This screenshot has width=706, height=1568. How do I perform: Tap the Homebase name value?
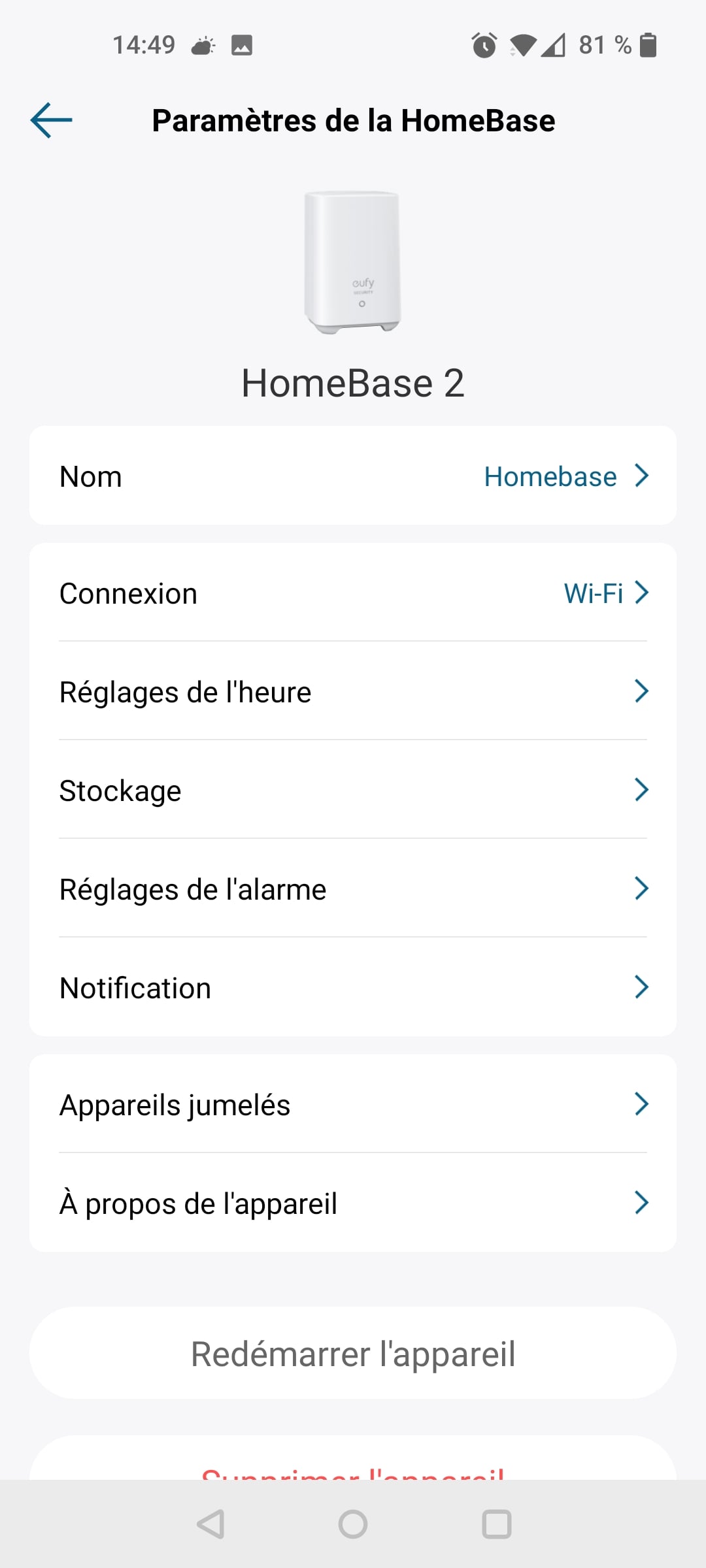550,476
